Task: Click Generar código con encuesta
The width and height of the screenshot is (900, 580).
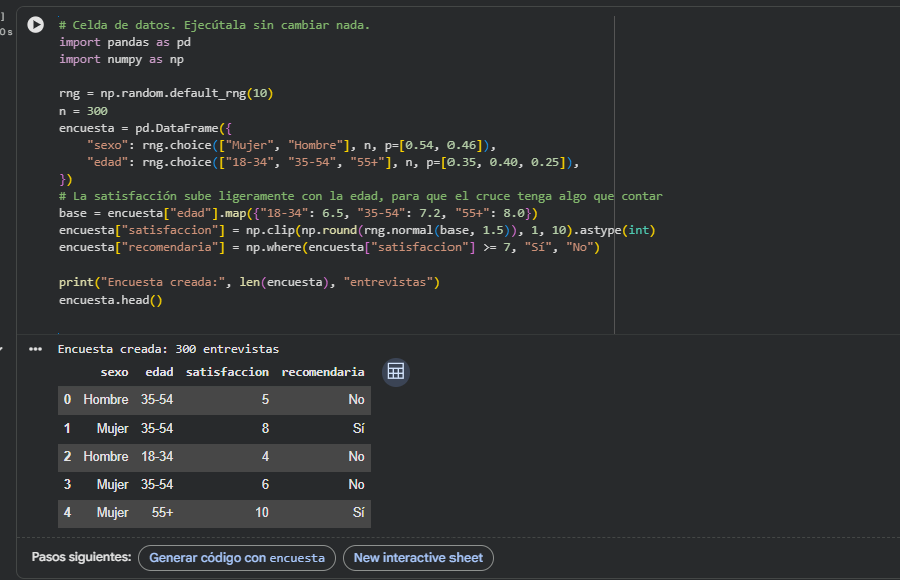Action: [x=237, y=558]
